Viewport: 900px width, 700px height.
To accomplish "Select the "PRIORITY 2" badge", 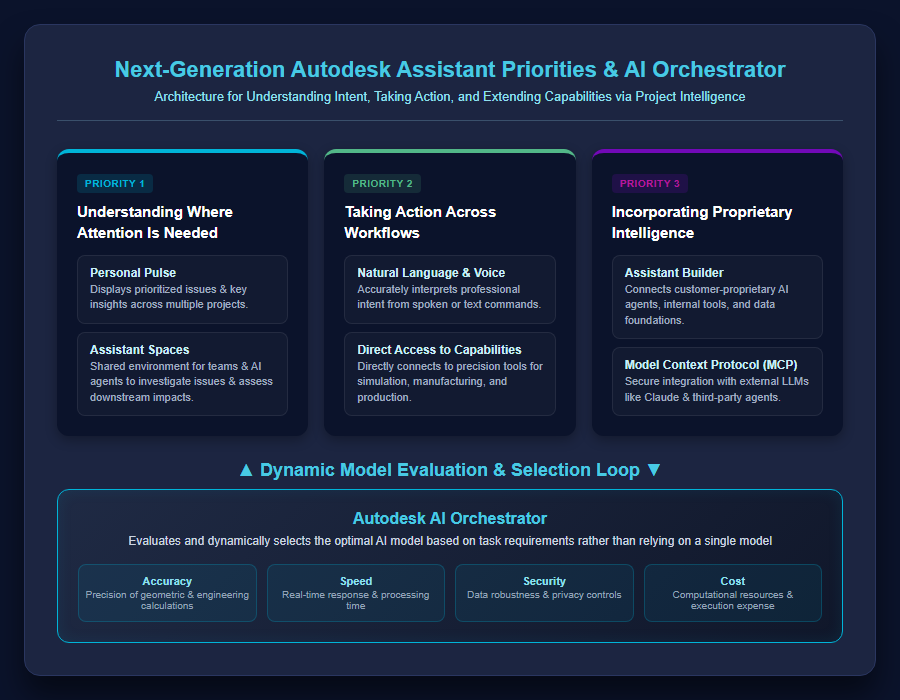I will point(382,184).
